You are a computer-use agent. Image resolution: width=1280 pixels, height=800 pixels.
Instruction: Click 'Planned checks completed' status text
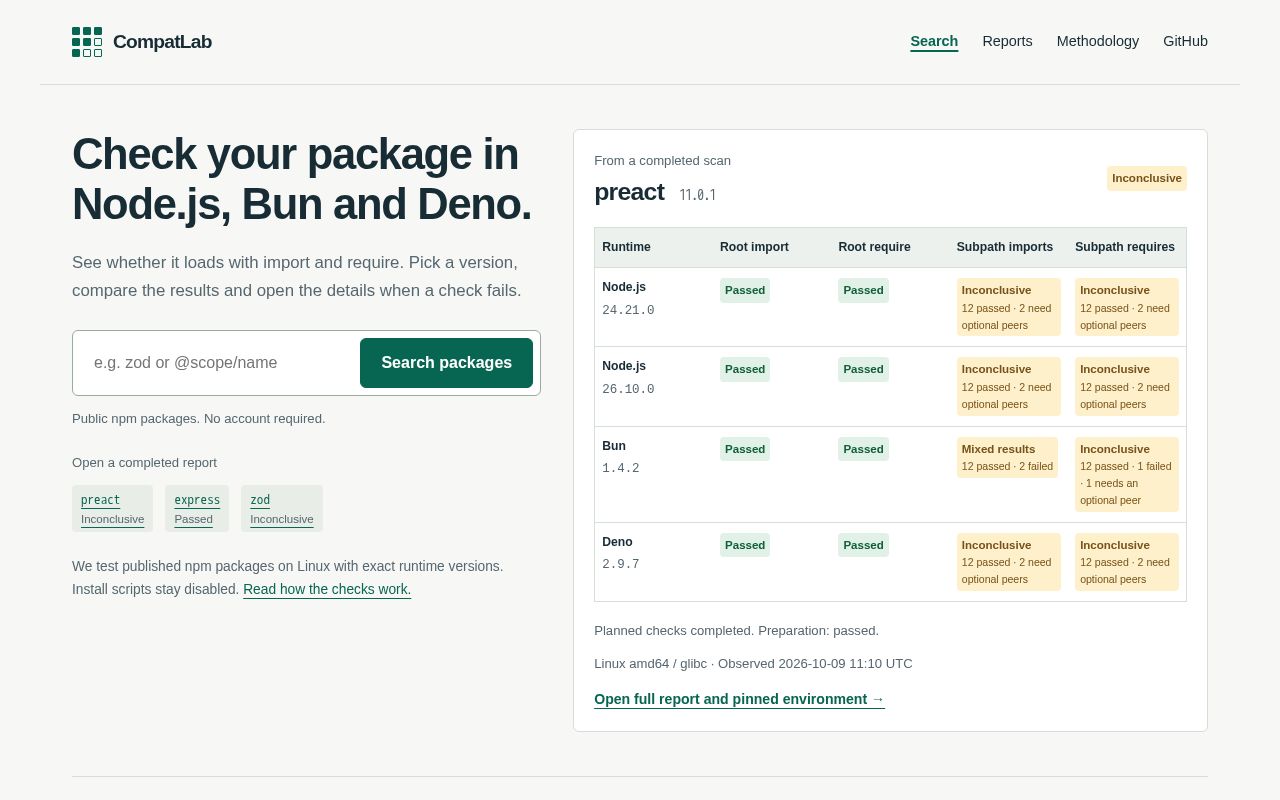736,631
